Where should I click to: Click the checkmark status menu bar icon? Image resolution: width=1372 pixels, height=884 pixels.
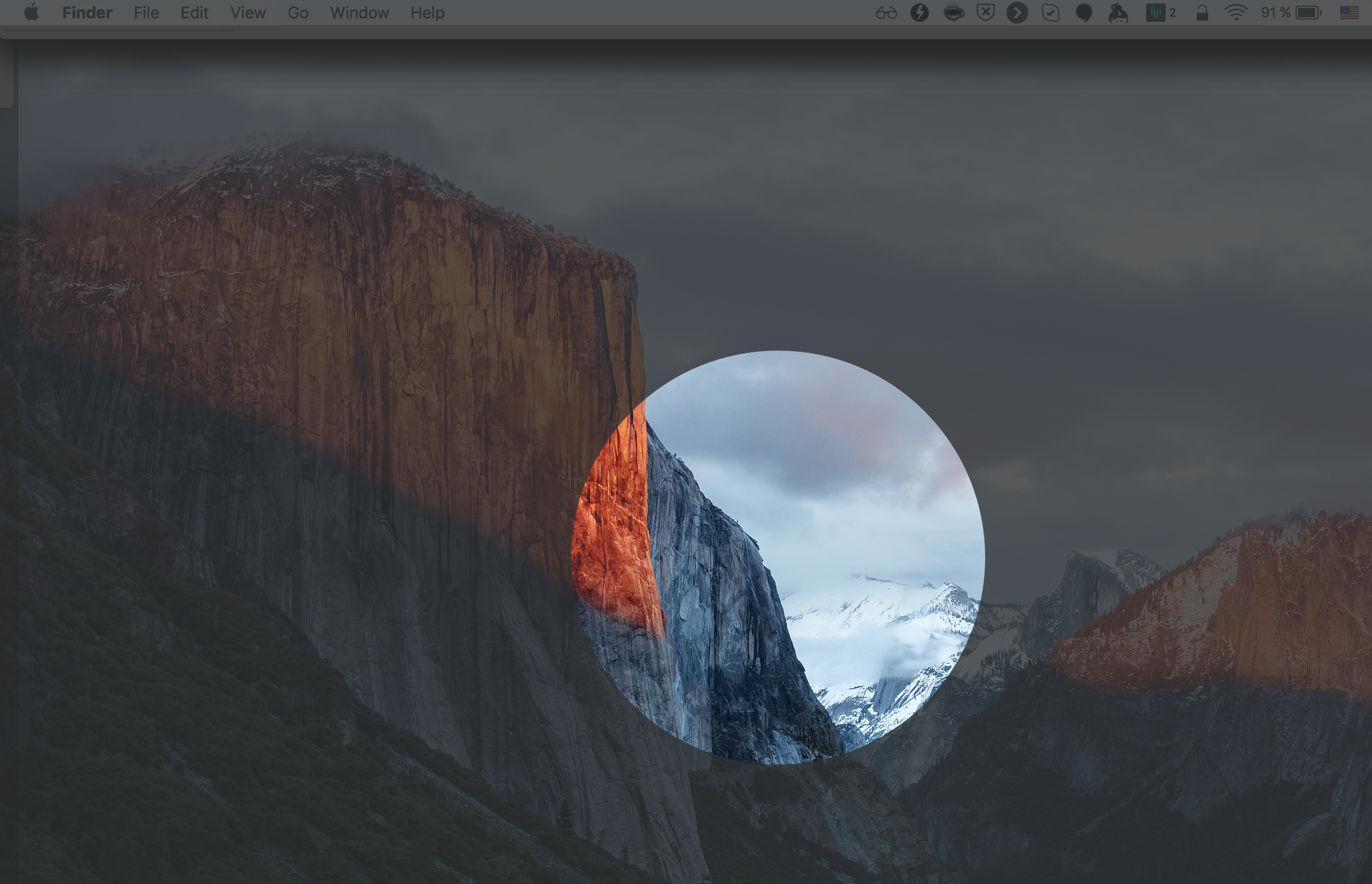tap(1051, 13)
